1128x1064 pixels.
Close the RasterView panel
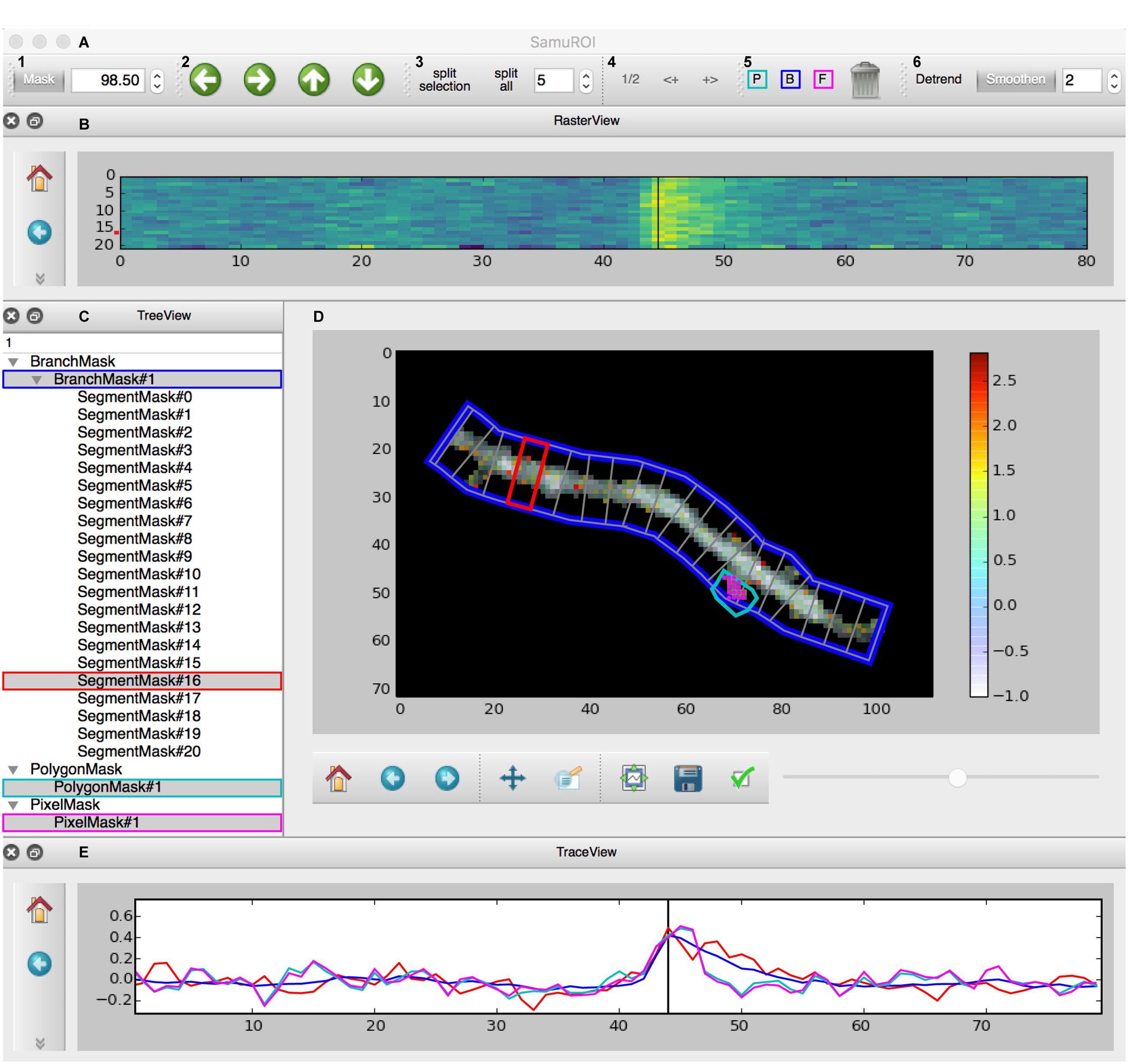point(11,121)
